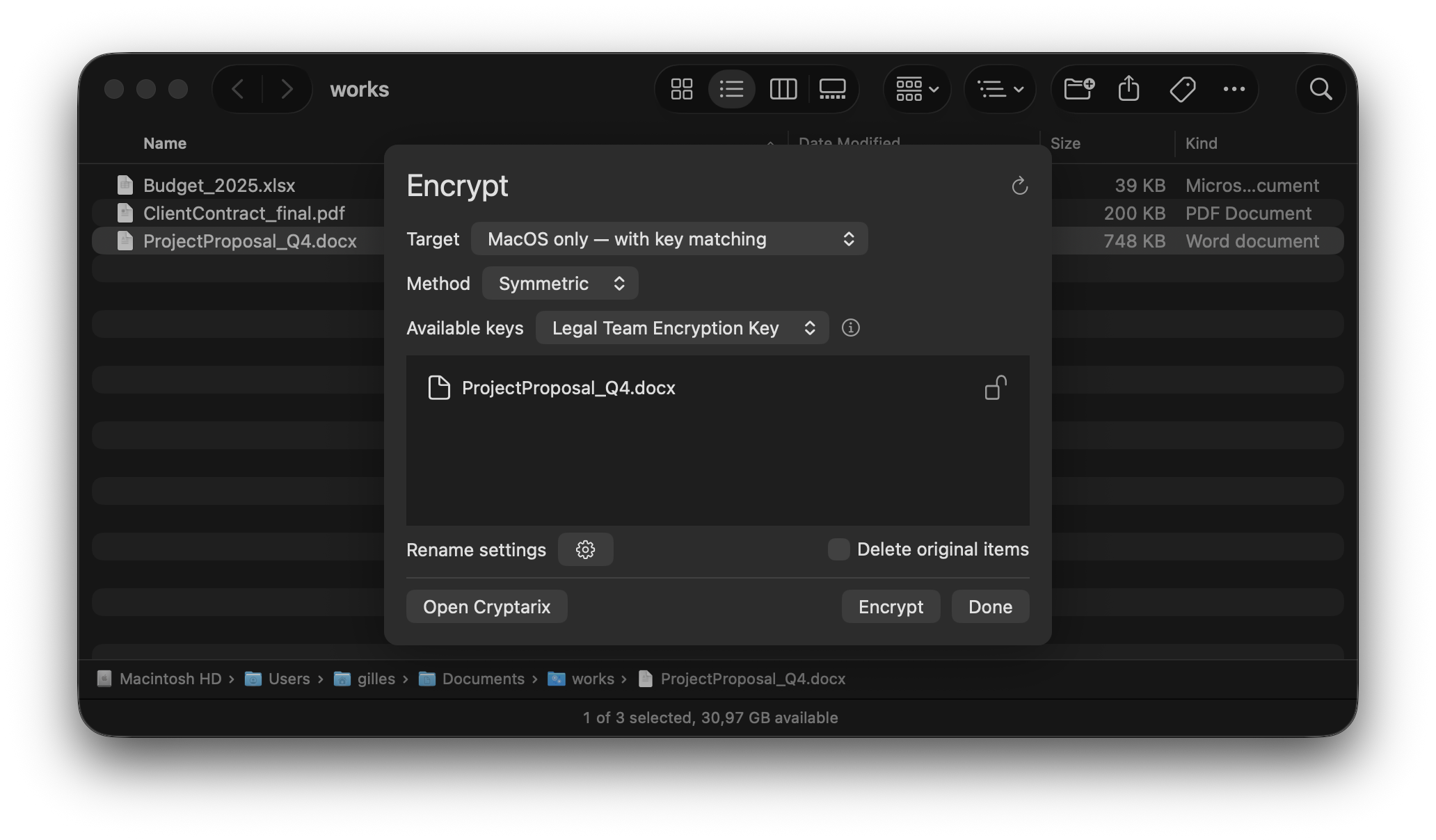Screen dimensions: 1436x840
Task: Go back in Finder navigation
Action: pyautogui.click(x=238, y=89)
